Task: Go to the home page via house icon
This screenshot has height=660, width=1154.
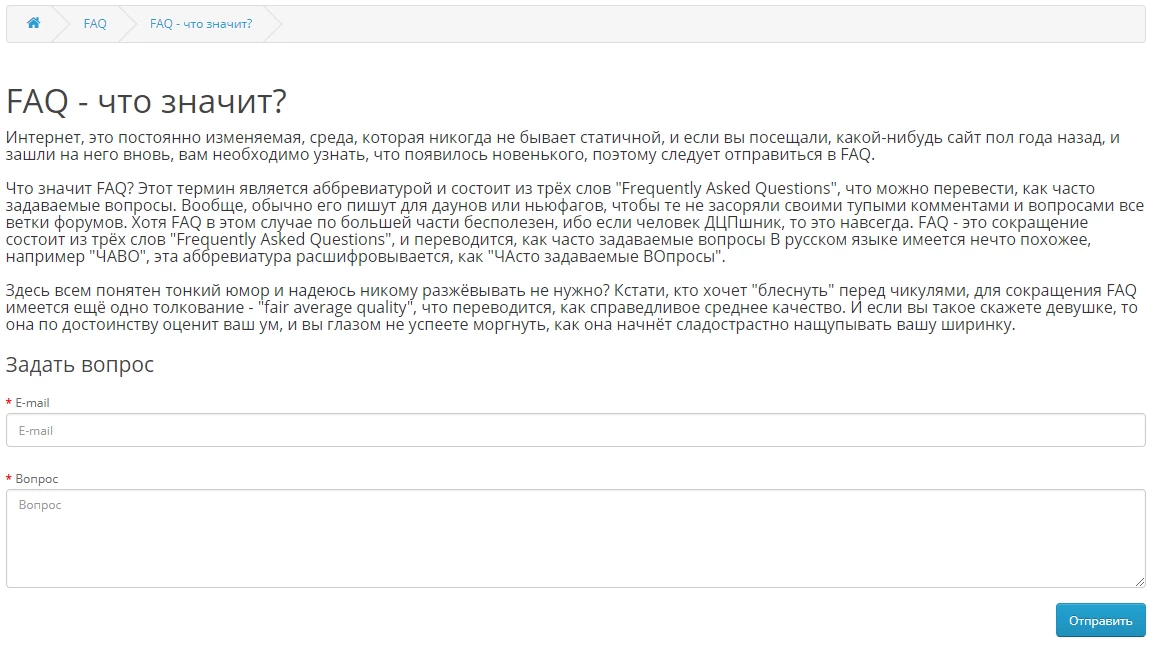Action: point(33,23)
